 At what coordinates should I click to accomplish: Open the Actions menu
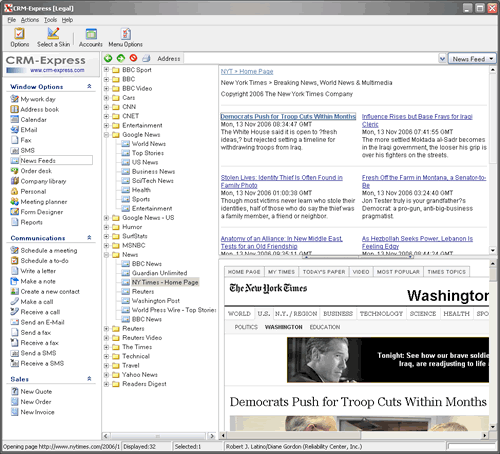coord(30,20)
